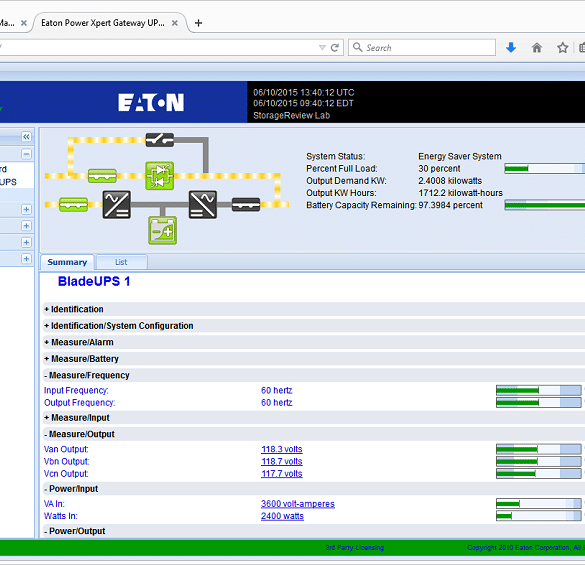Click the BladeUPS 1 heading
The height and width of the screenshot is (565, 585).
point(94,281)
